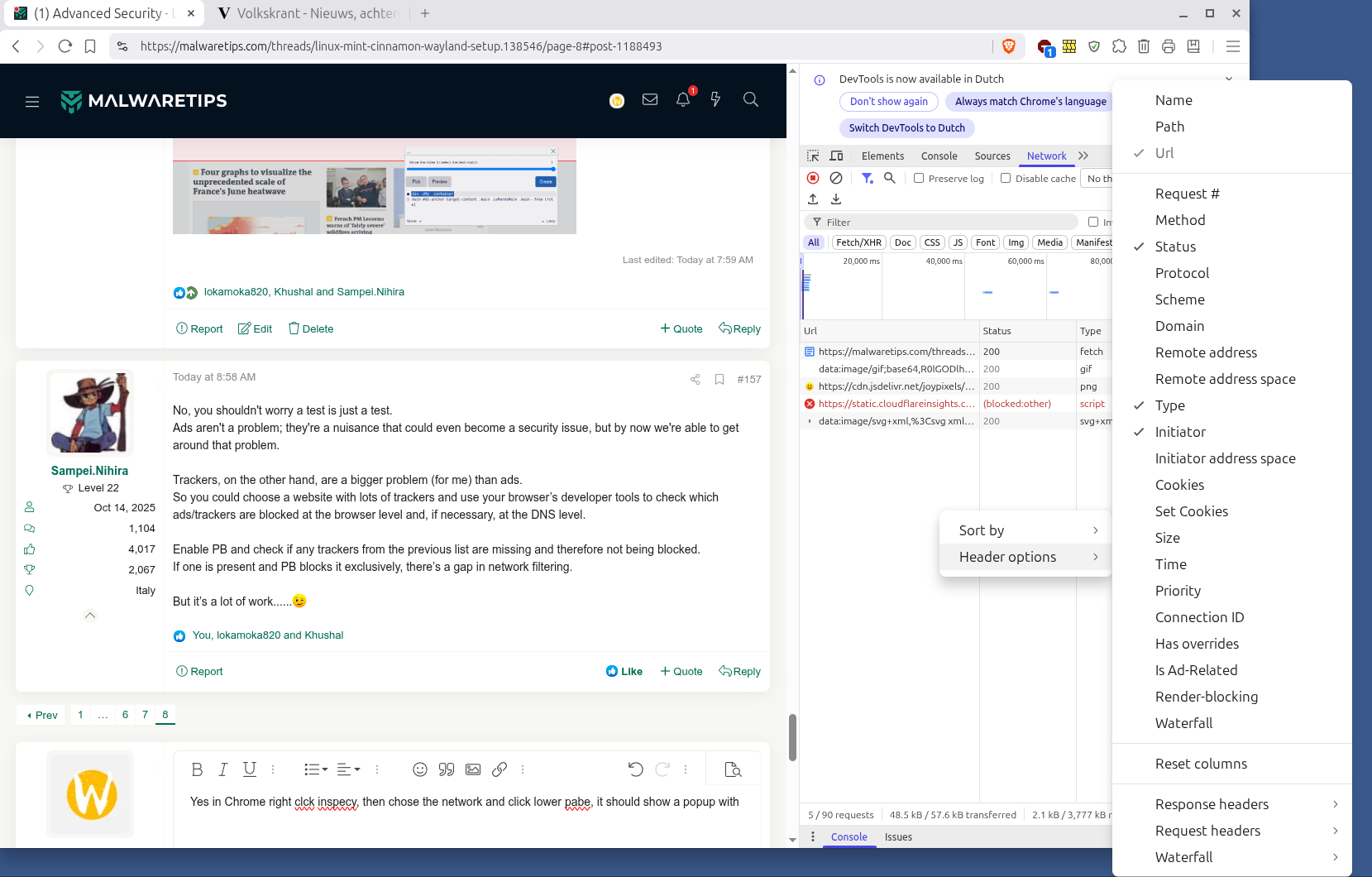The image size is (1372, 877).
Task: Open the Brave main menu icon
Action: pyautogui.click(x=1233, y=46)
